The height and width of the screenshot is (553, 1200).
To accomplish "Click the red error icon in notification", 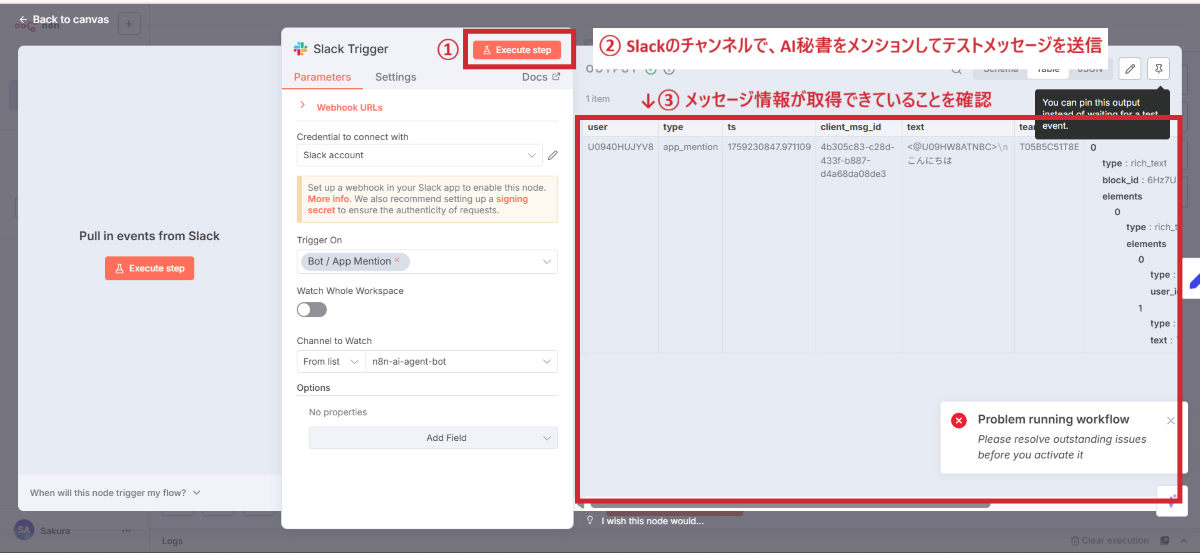I will coord(959,420).
